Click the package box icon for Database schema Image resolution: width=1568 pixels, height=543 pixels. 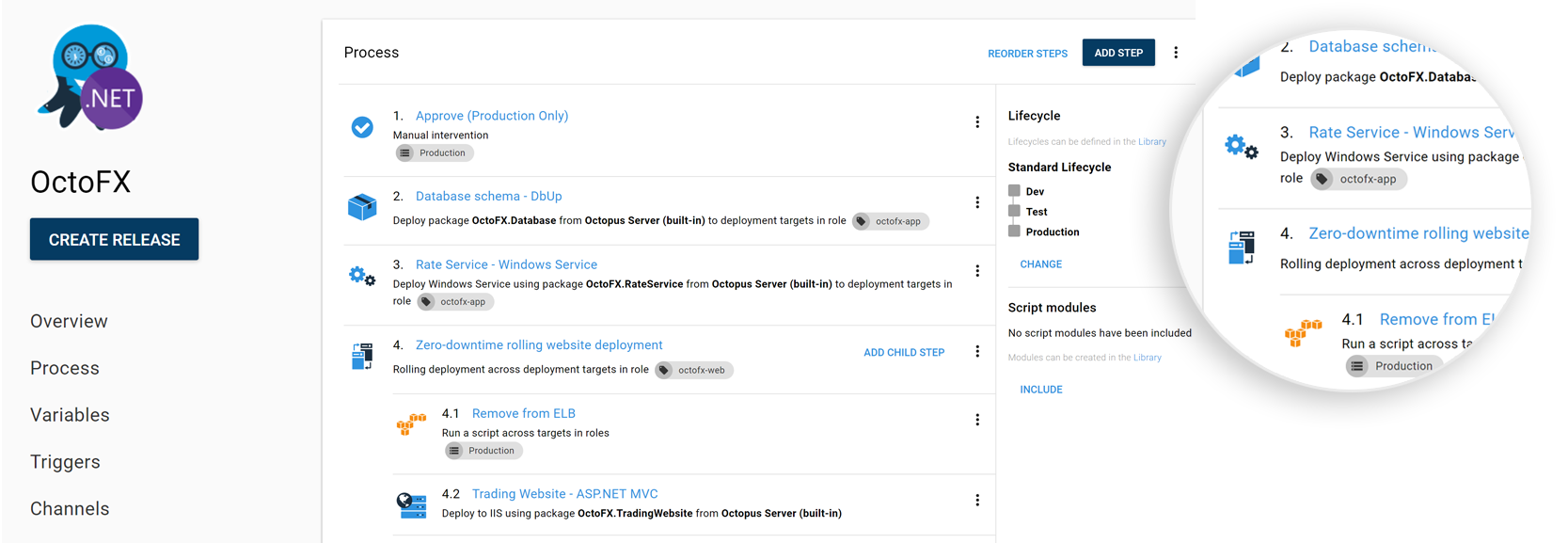coord(362,206)
